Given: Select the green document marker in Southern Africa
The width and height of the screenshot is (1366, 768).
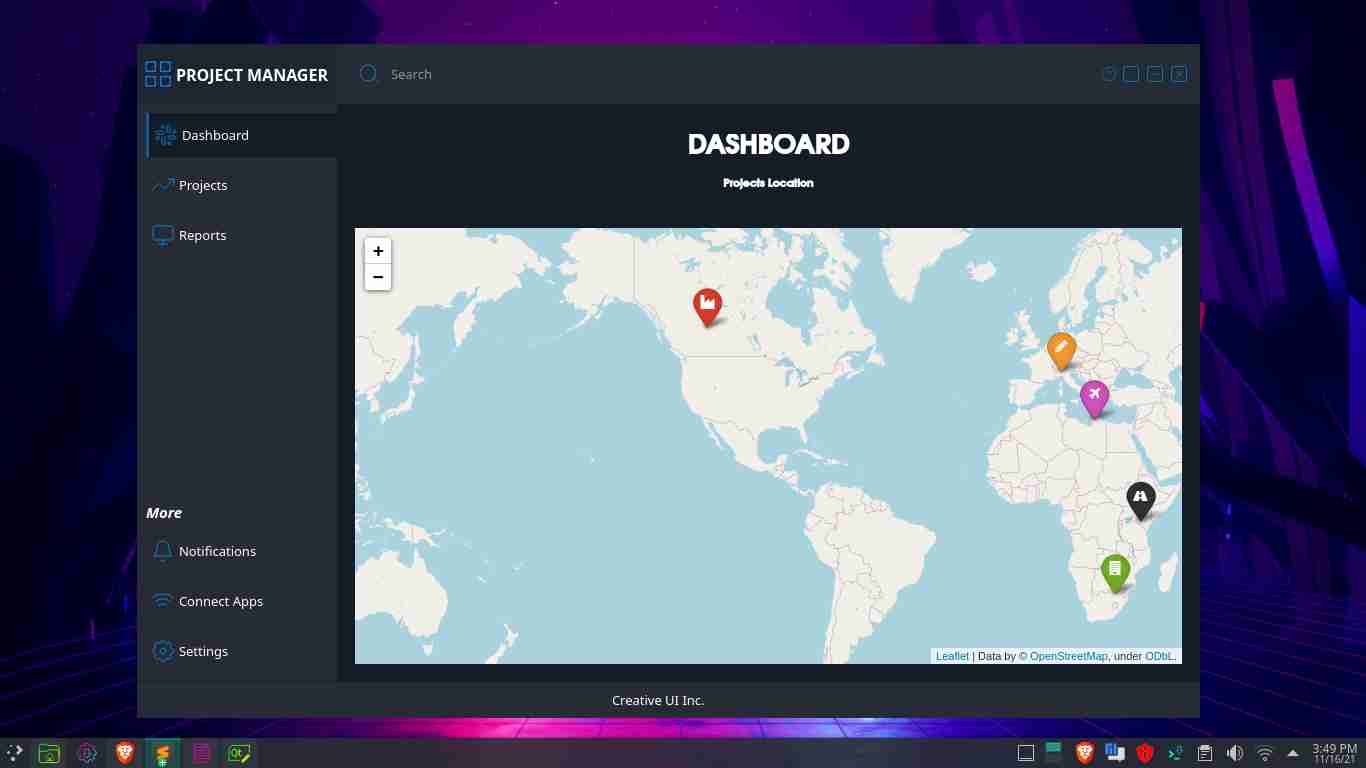Looking at the screenshot, I should pyautogui.click(x=1115, y=572).
